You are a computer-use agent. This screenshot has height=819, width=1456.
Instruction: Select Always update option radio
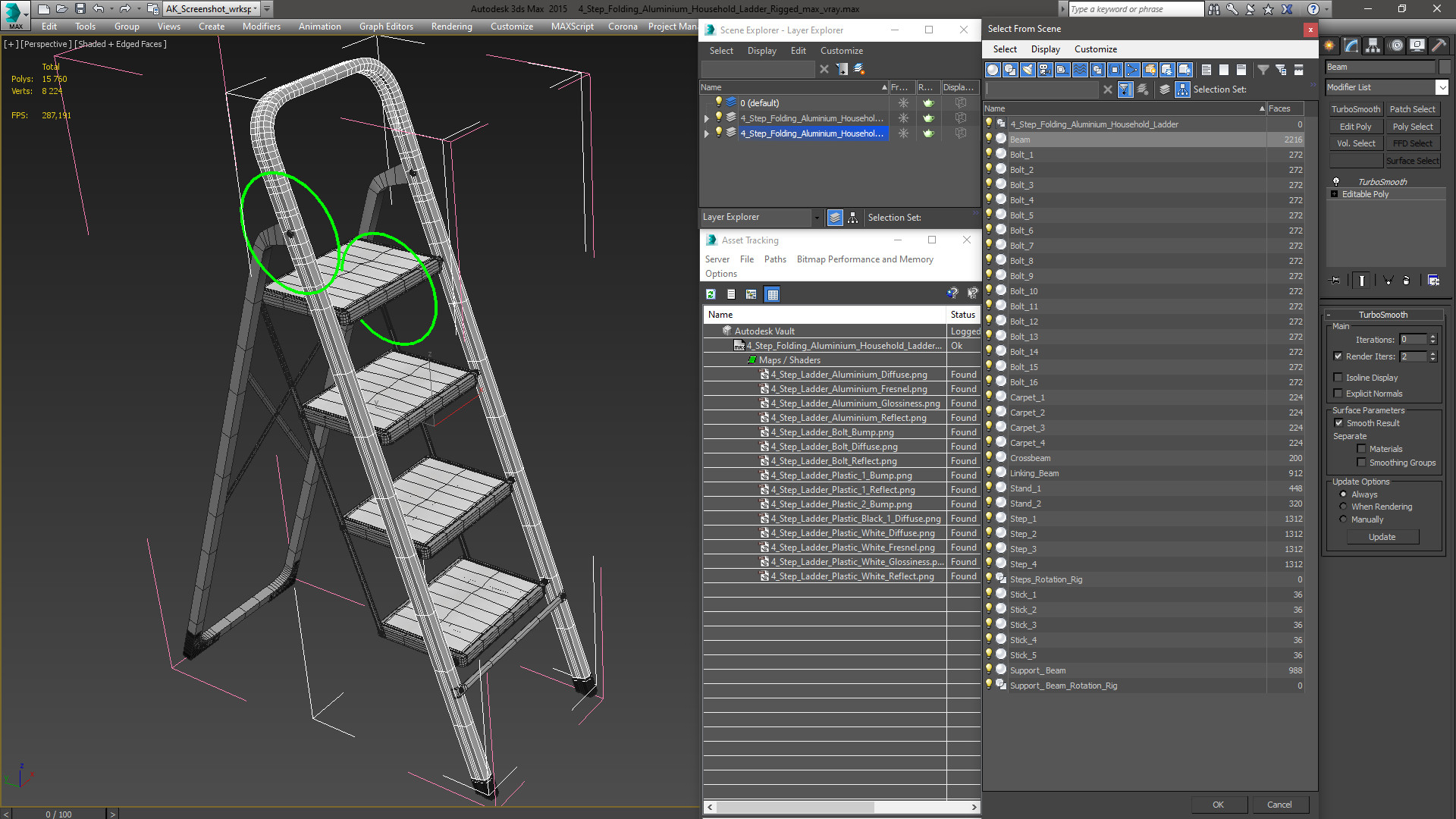click(x=1343, y=494)
